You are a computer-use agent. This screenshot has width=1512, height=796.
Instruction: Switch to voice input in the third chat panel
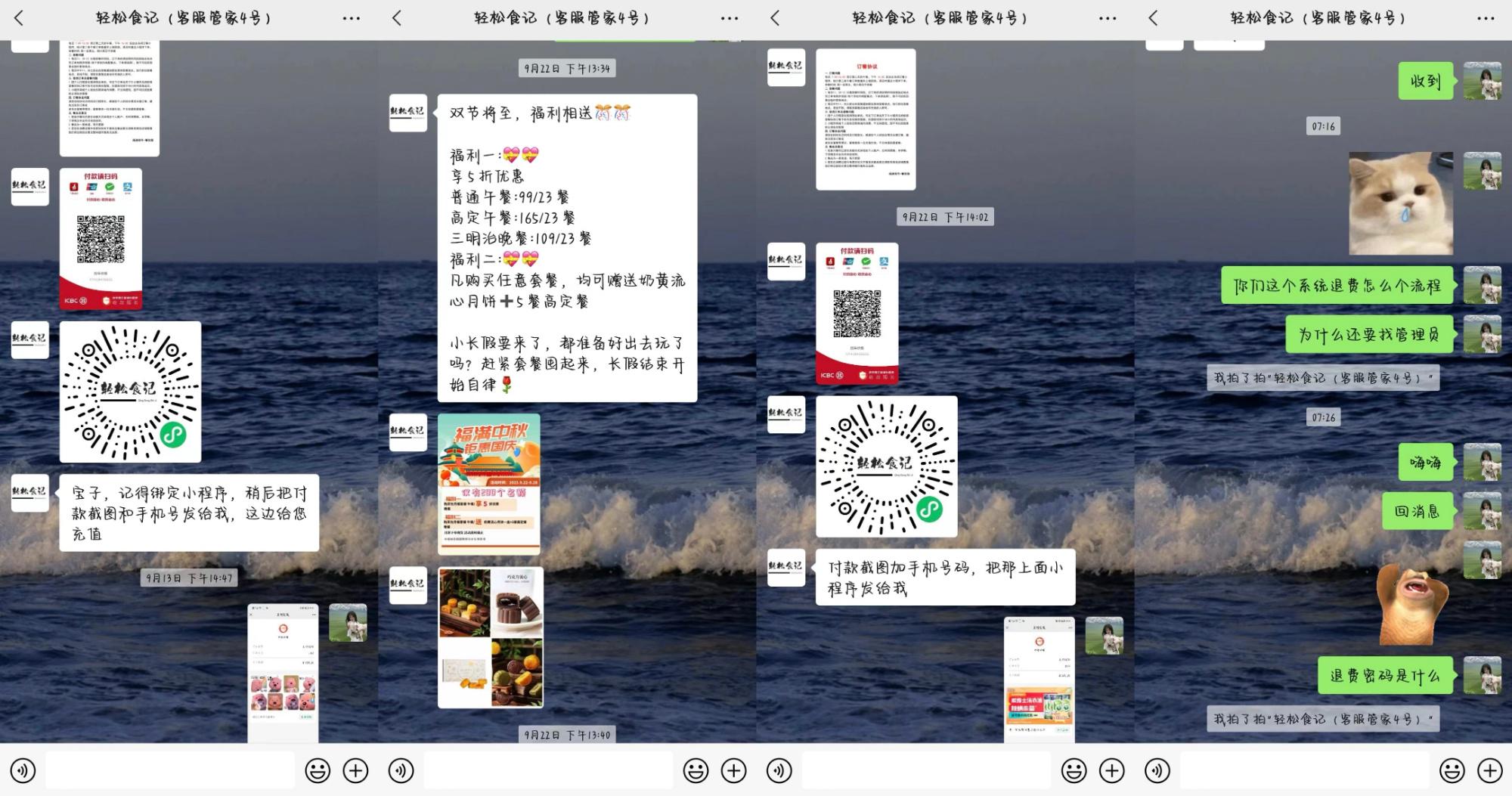779,770
